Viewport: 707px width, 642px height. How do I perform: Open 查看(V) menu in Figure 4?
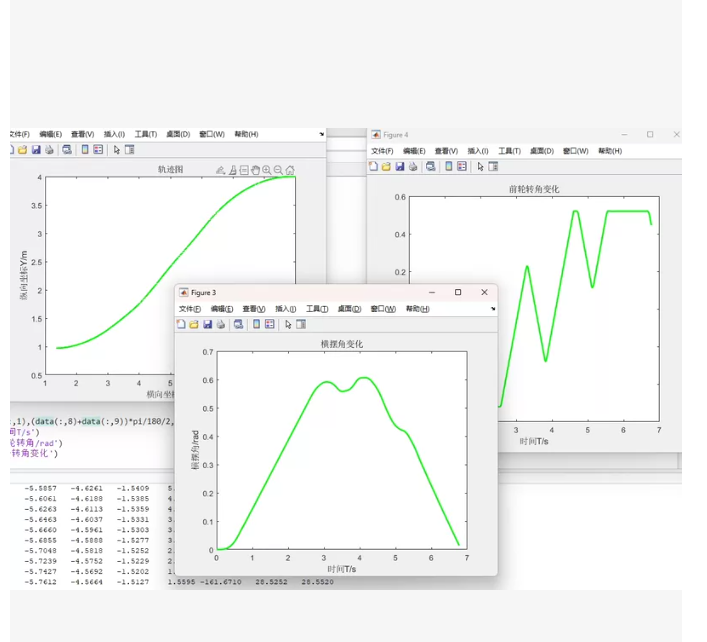pos(446,151)
